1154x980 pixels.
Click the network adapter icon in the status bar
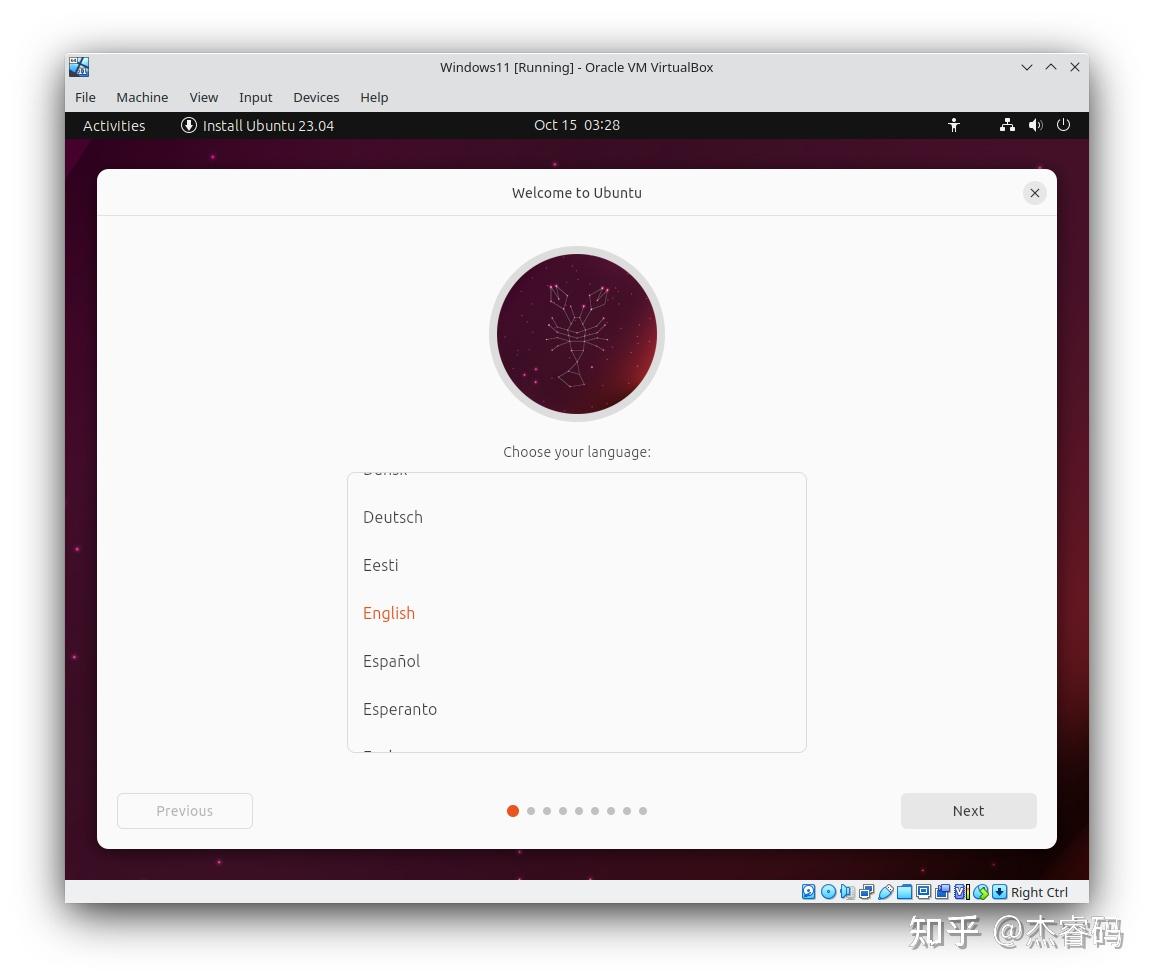[x=866, y=891]
